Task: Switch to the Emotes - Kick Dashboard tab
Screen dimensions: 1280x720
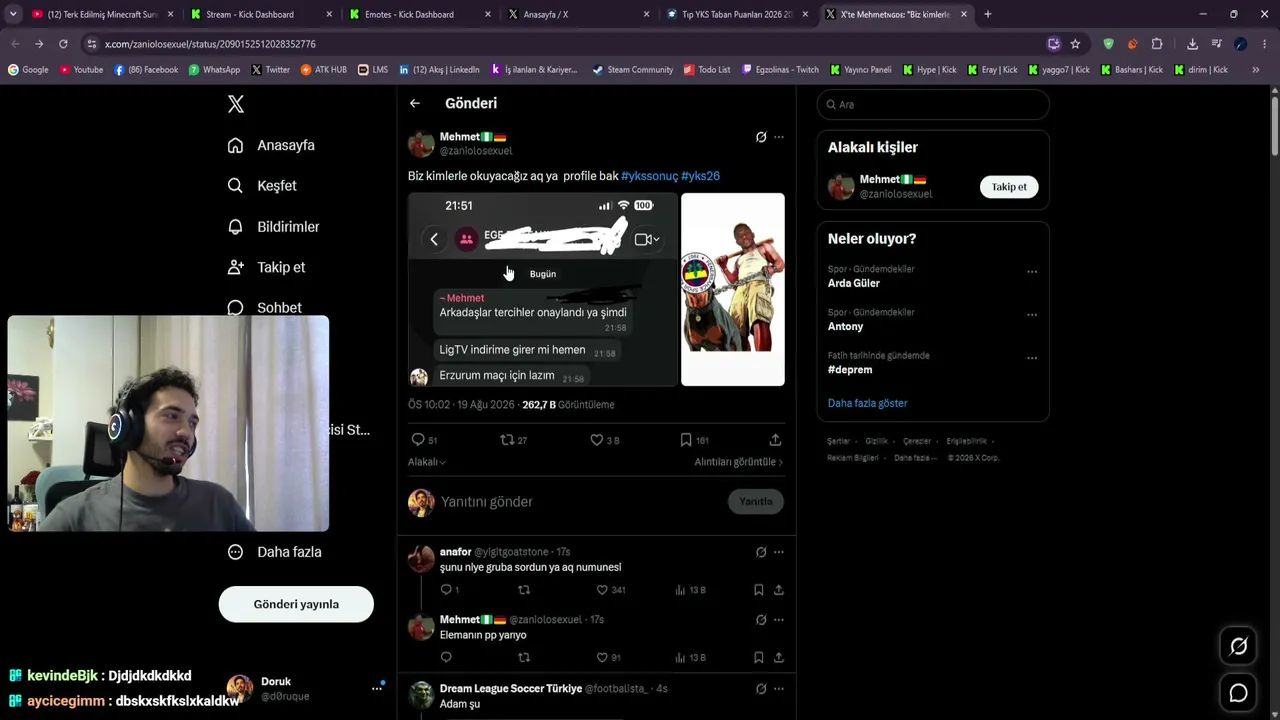Action: (419, 14)
